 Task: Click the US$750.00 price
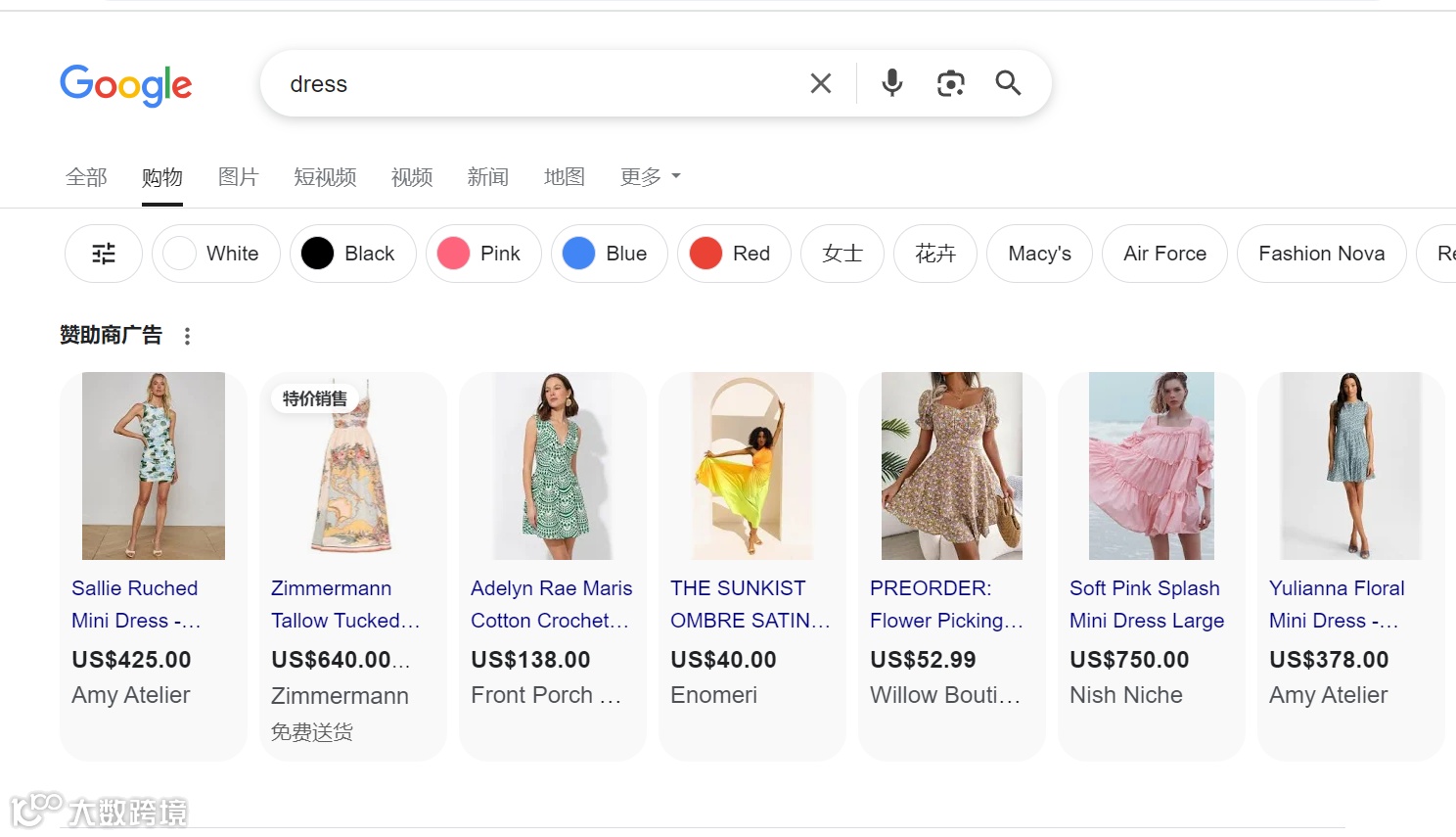click(1129, 660)
